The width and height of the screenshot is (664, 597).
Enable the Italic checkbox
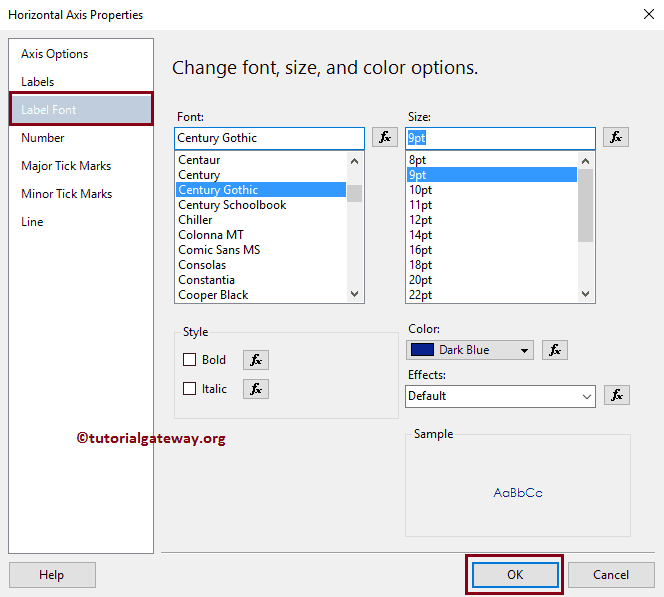[189, 388]
